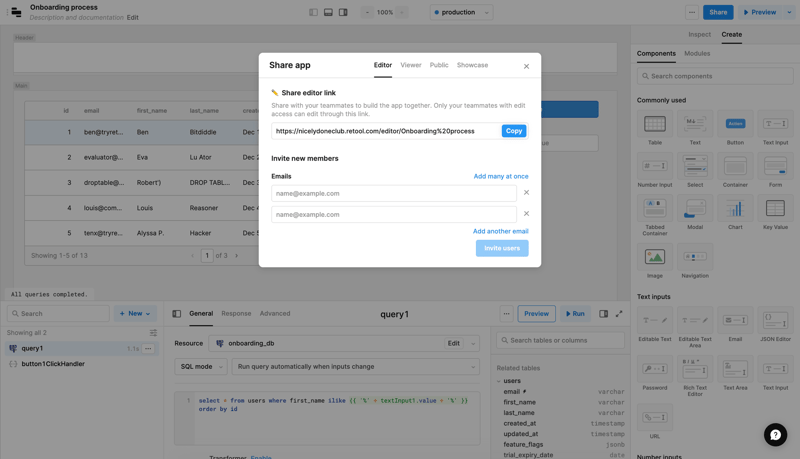Add a Number Input component
800x459 pixels.
655,170
